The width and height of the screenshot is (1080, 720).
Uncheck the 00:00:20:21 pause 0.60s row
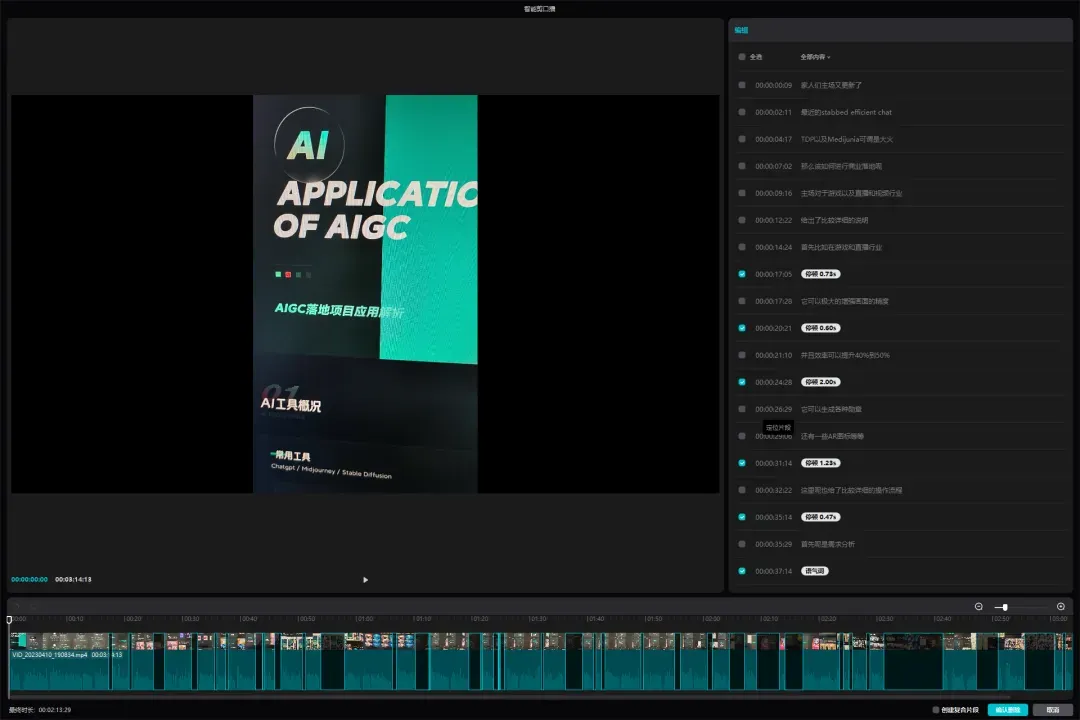pos(742,328)
